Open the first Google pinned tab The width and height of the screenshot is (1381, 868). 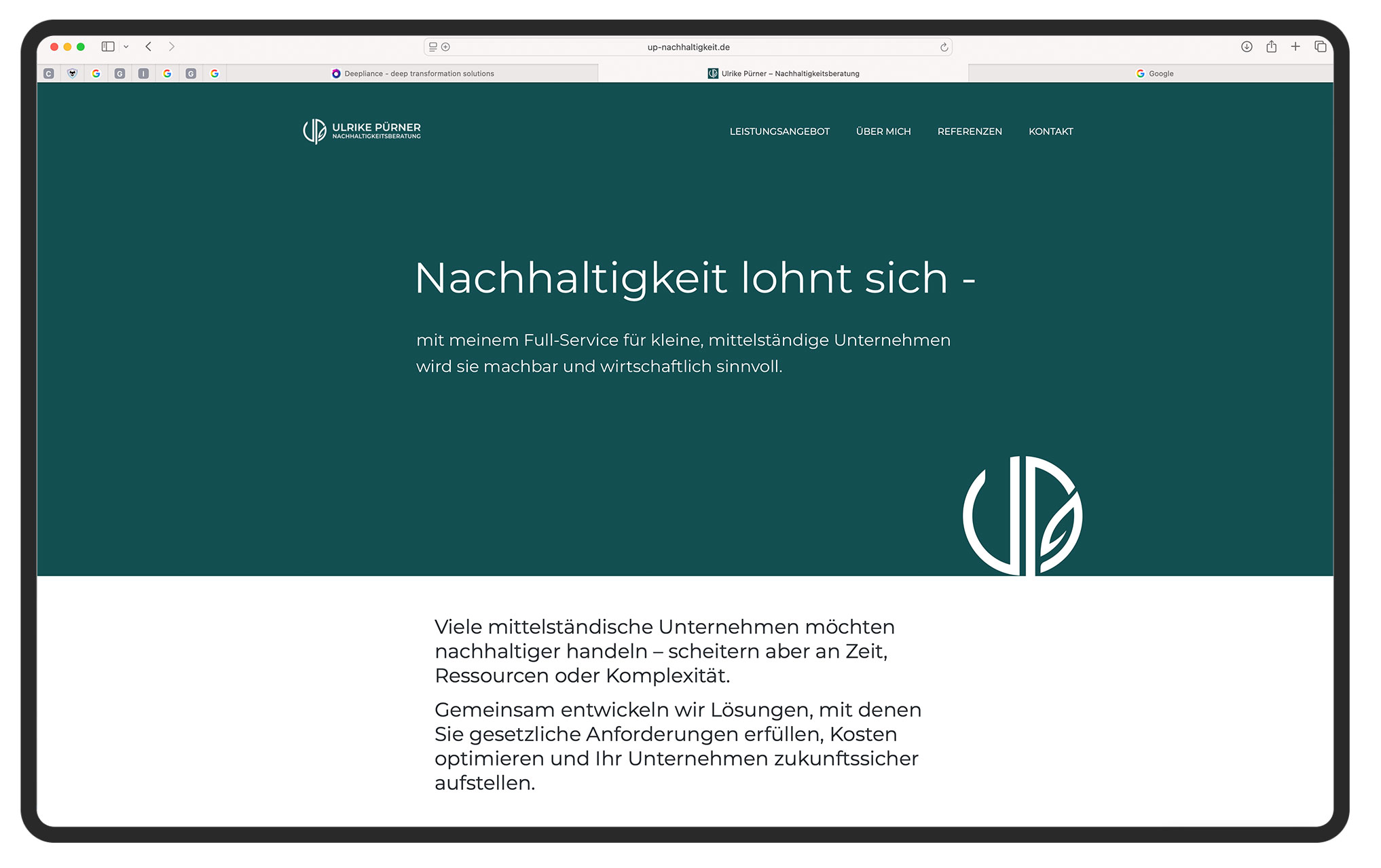click(96, 73)
